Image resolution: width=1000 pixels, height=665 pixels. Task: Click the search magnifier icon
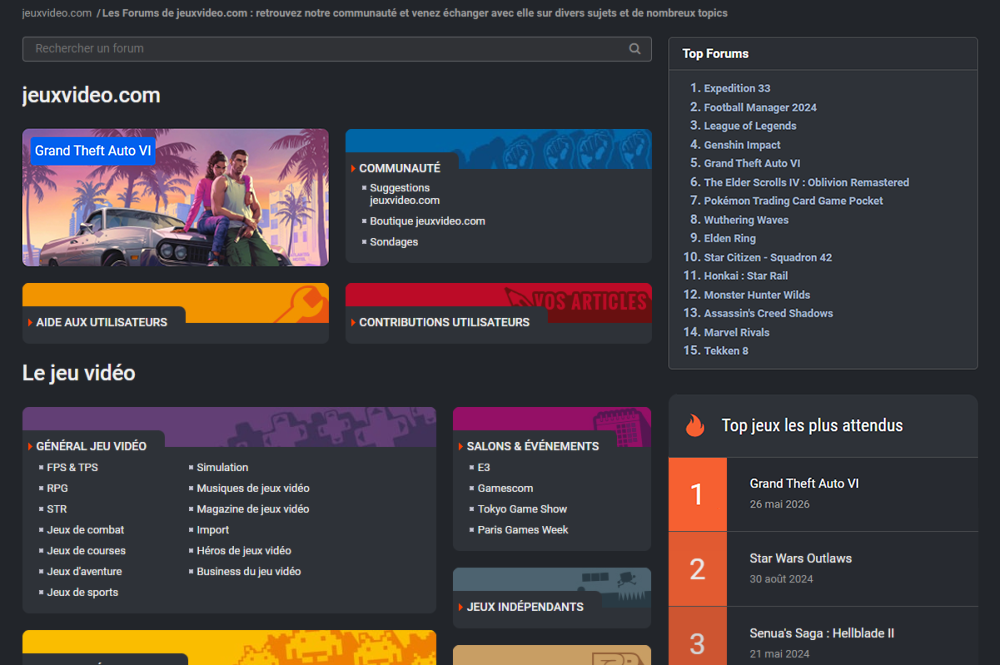pyautogui.click(x=635, y=48)
